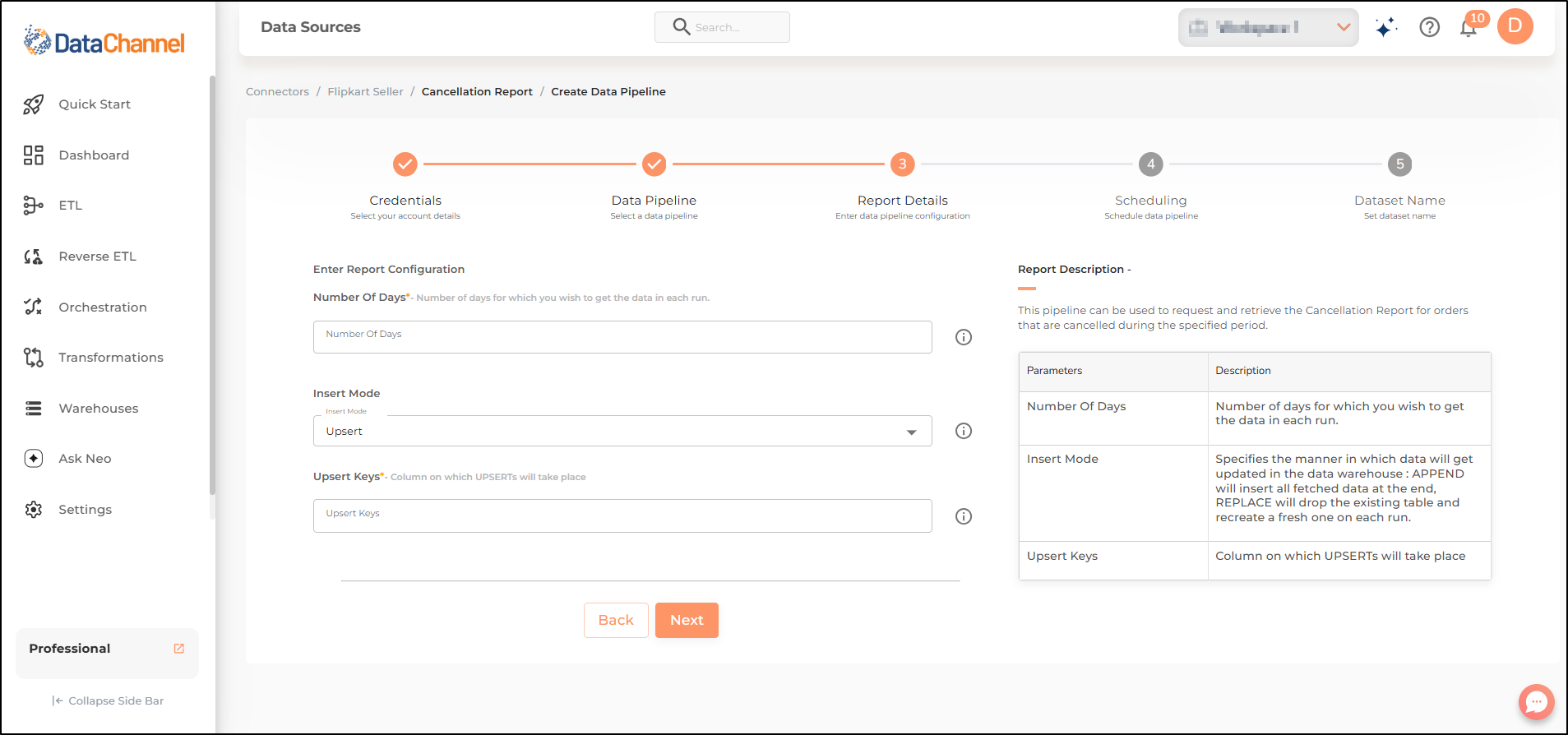Open the Ask Neo icon
1568x735 pixels.
pyautogui.click(x=33, y=459)
